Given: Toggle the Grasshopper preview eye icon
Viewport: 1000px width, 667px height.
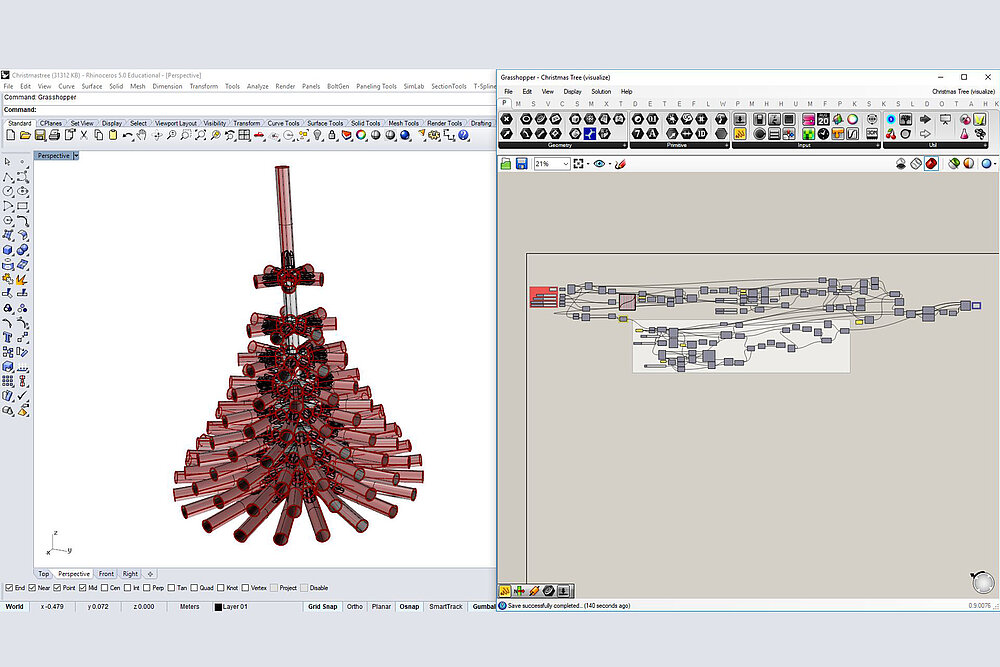Looking at the screenshot, I should [x=599, y=164].
